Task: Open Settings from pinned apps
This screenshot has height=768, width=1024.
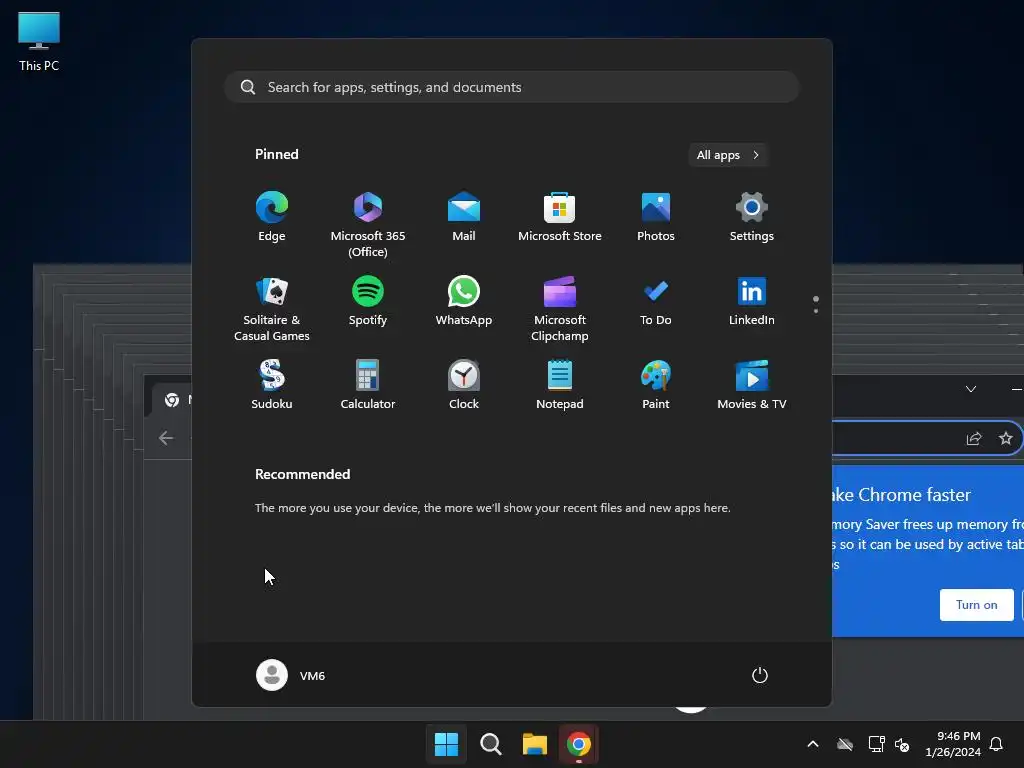Action: click(x=752, y=217)
